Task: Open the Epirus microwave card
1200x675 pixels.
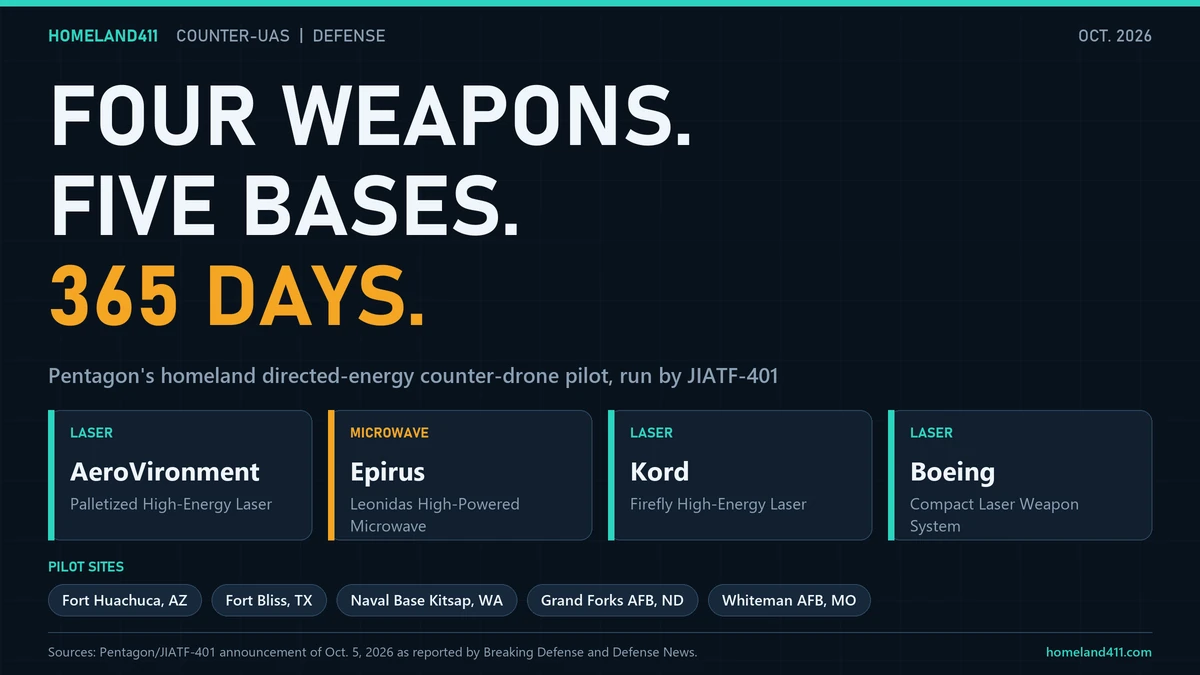Action: coord(460,475)
